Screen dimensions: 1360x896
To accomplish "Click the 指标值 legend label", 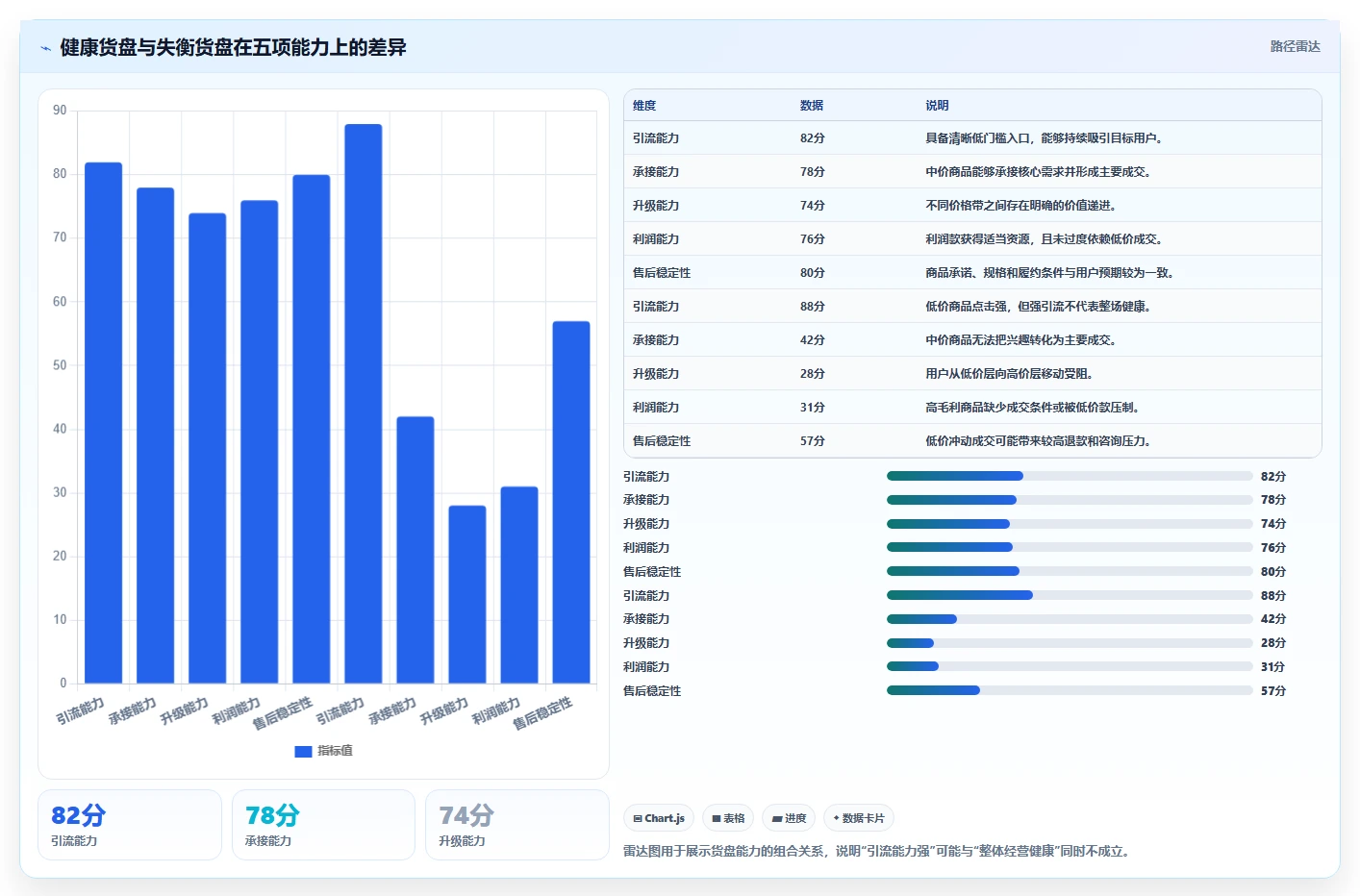I will tap(336, 751).
